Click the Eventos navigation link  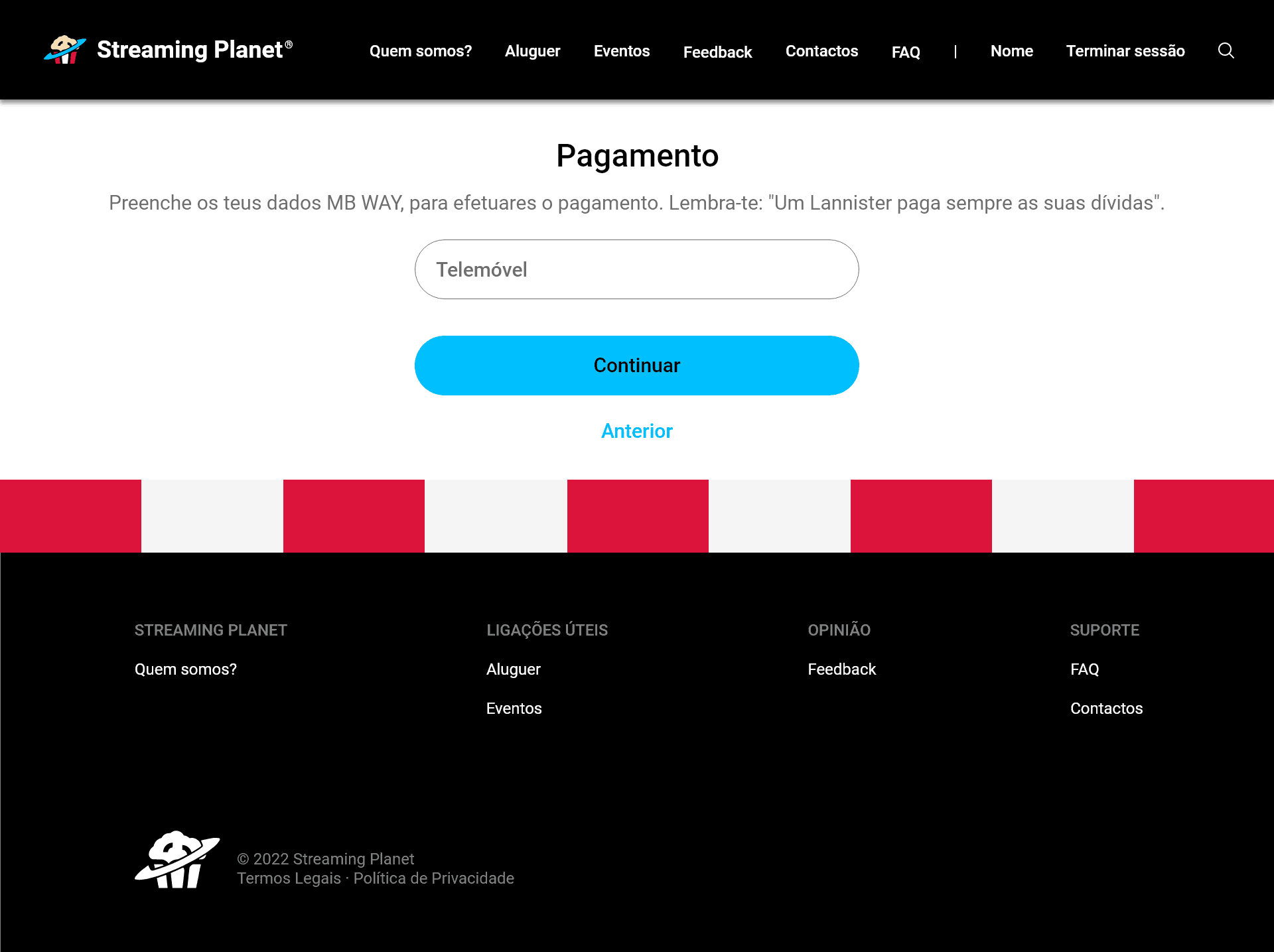click(621, 50)
